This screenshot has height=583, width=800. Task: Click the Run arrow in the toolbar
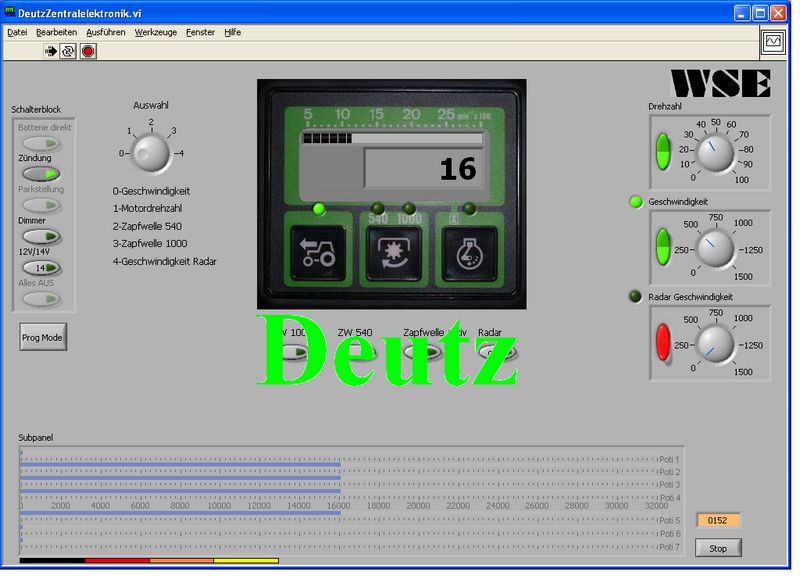tap(51, 51)
